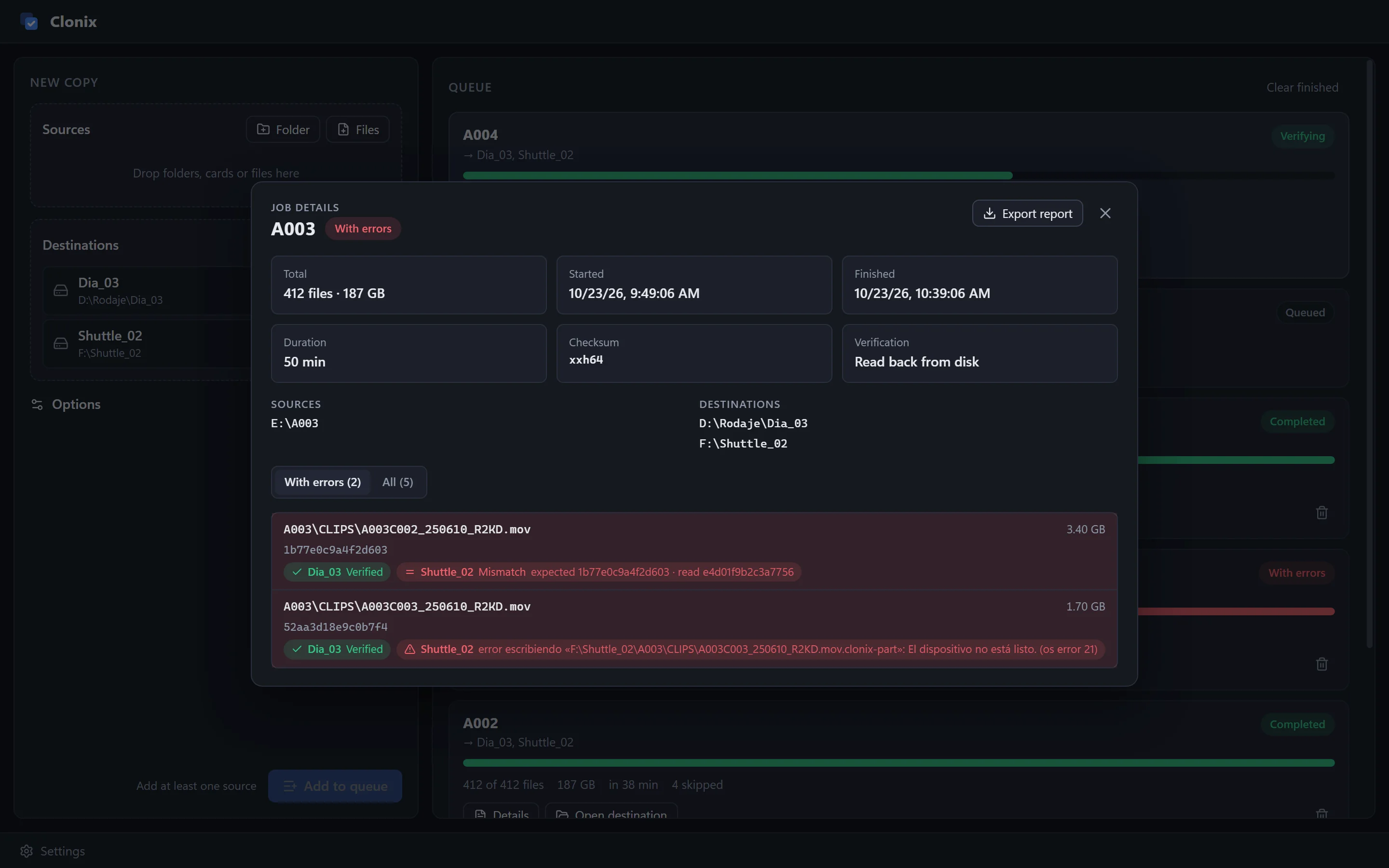Click the source path E:\A003
Viewport: 1389px width, 868px height.
pyautogui.click(x=295, y=424)
